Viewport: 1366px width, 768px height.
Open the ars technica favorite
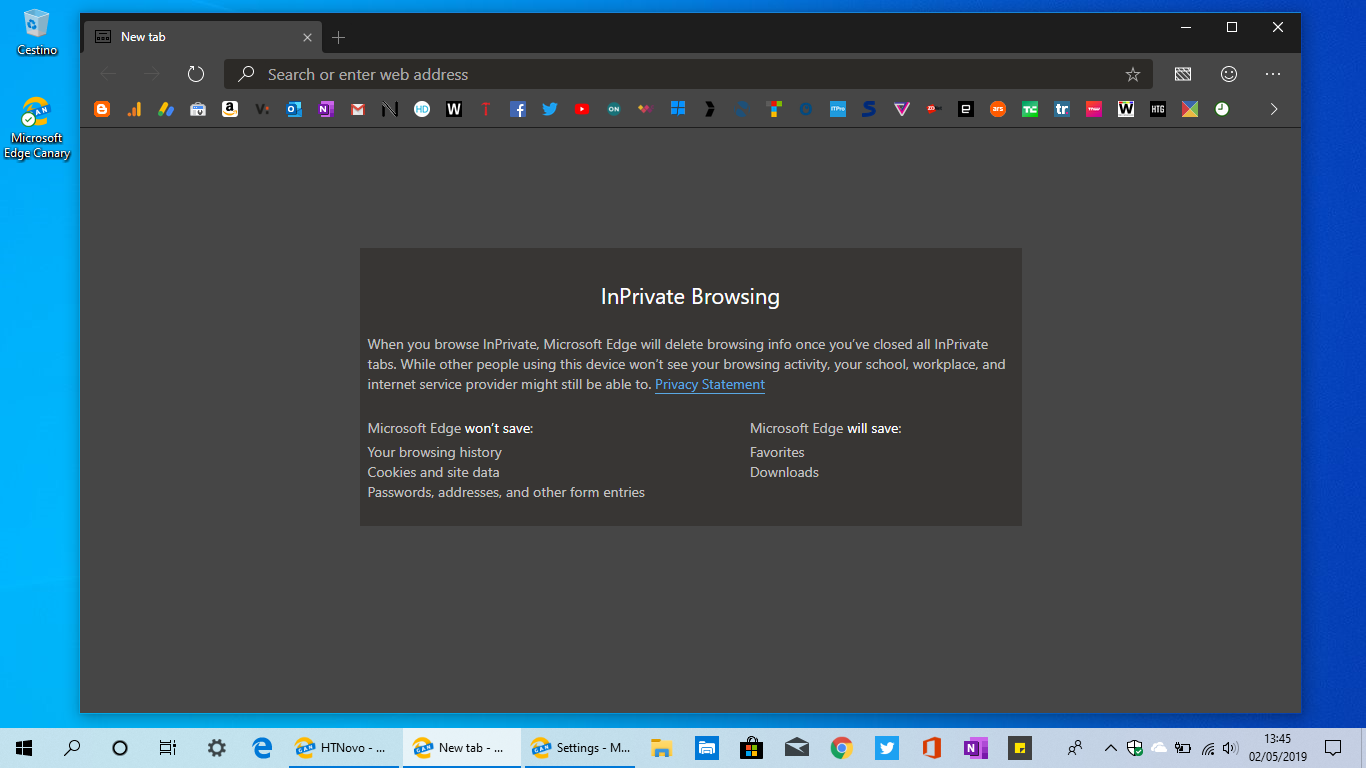pyautogui.click(x=997, y=109)
